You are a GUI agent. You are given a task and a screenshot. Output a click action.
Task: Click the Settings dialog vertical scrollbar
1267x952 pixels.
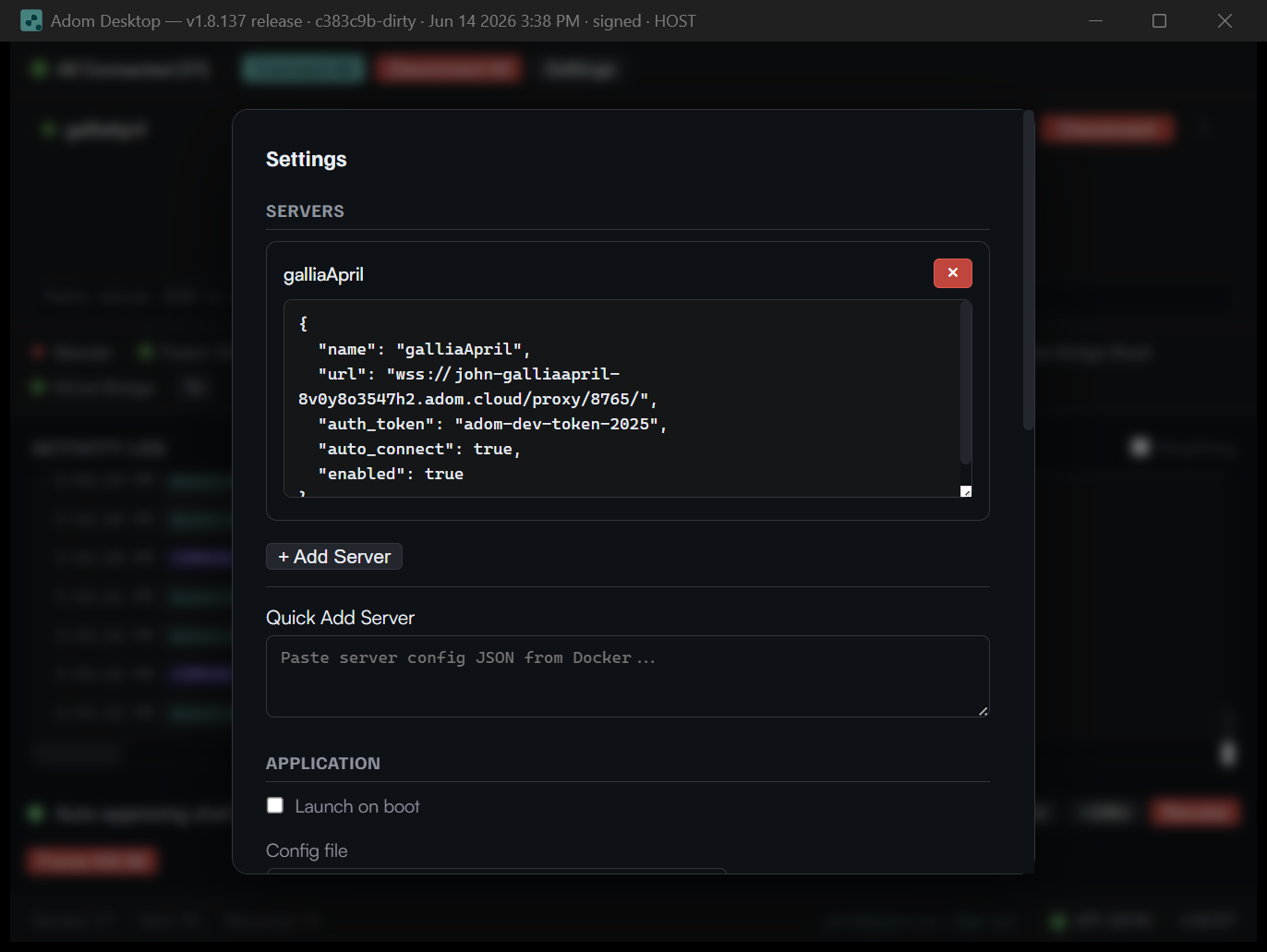pyautogui.click(x=1029, y=270)
